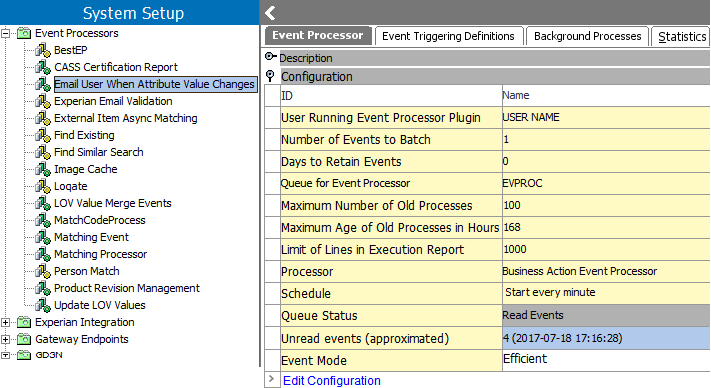Screen dimensions: 711x388
Task: Click the Event Processors folder icon
Action: tap(24, 33)
